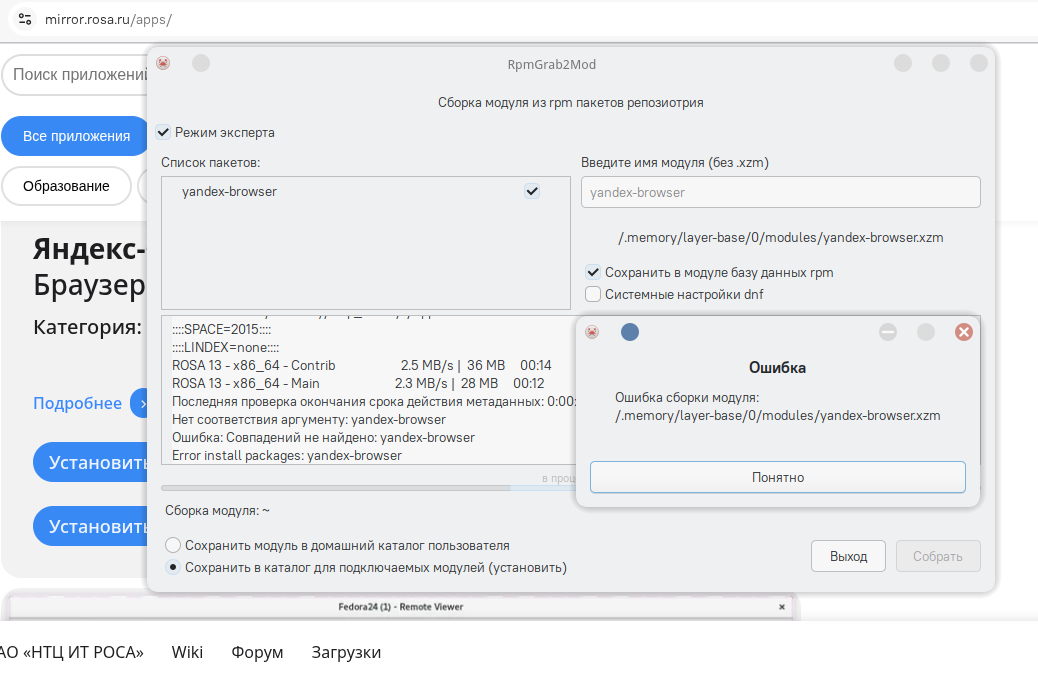Click the blue circle button in error dialog titlebar
Screen dimensions: 1038x677
pyautogui.click(x=630, y=332)
